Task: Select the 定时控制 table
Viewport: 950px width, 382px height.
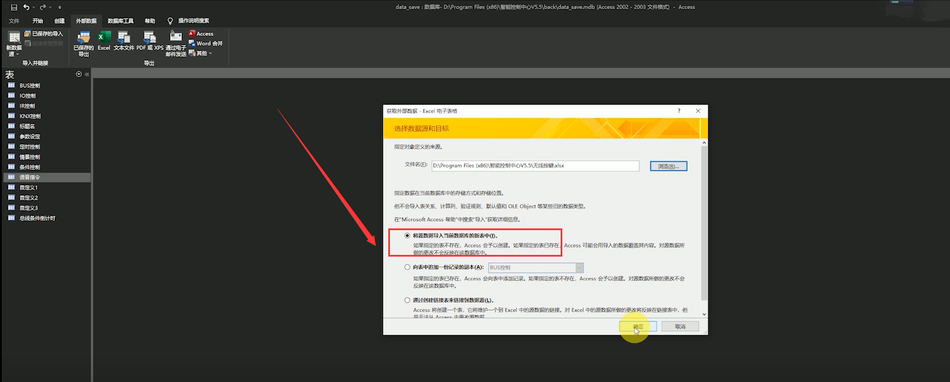Action: click(46, 147)
